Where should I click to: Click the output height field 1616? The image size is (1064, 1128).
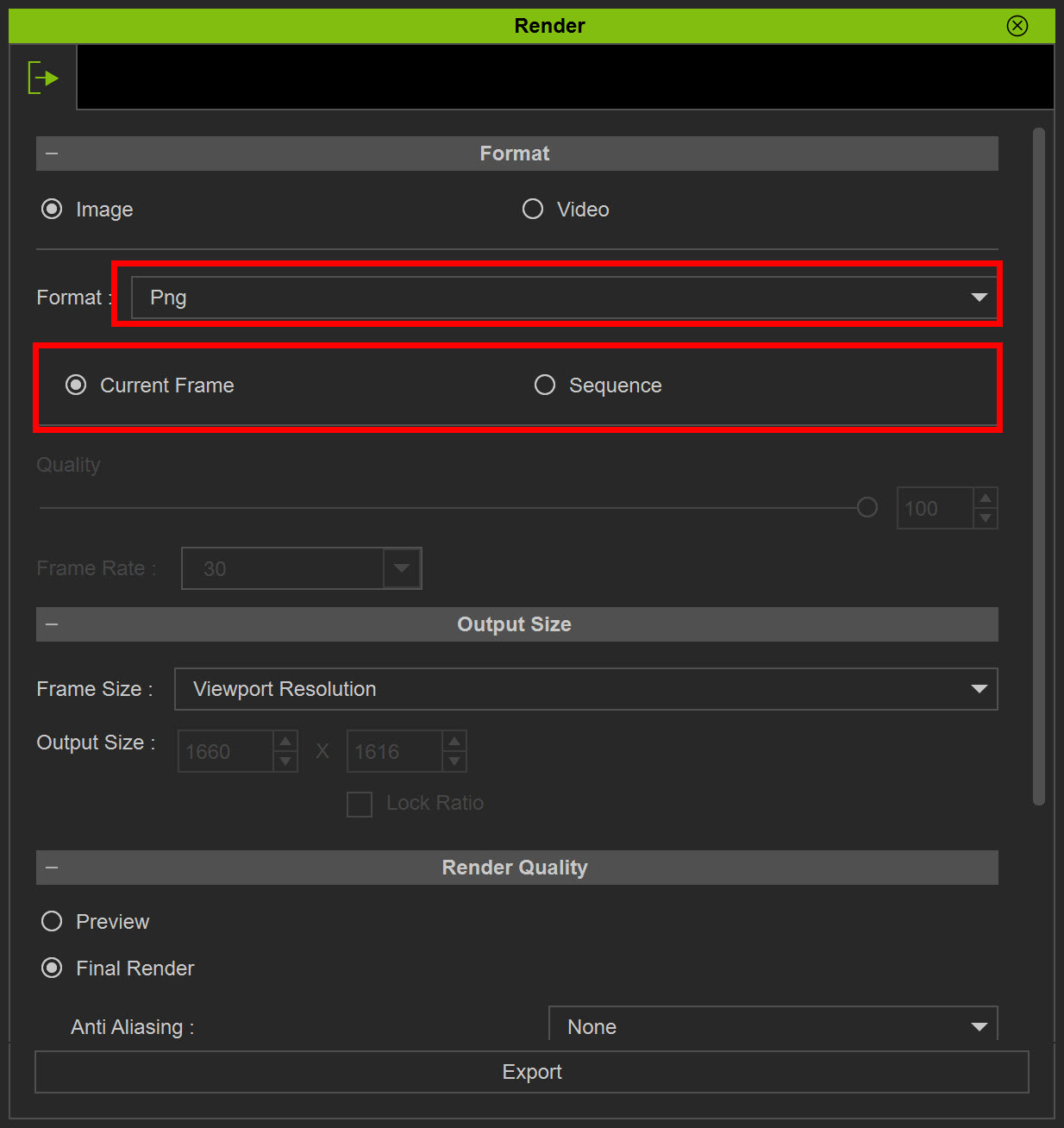[x=395, y=751]
